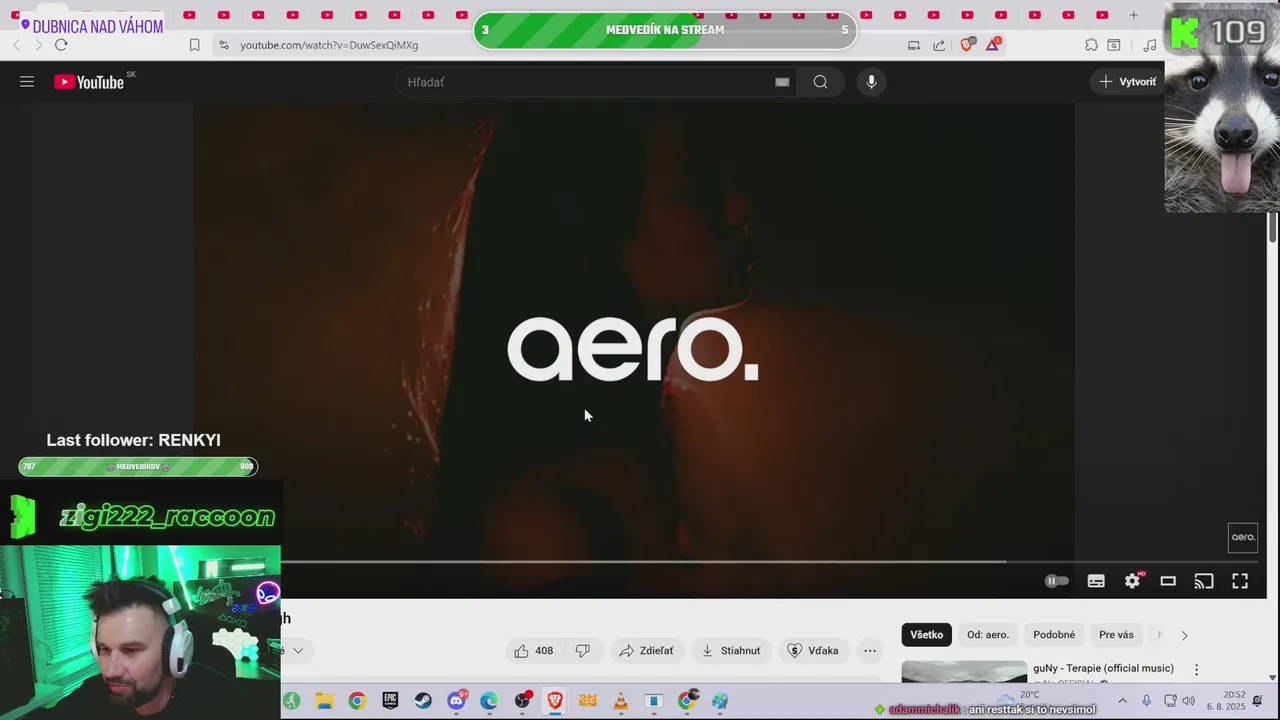
Task: Open Microsoft Edge from taskbar
Action: [x=489, y=701]
